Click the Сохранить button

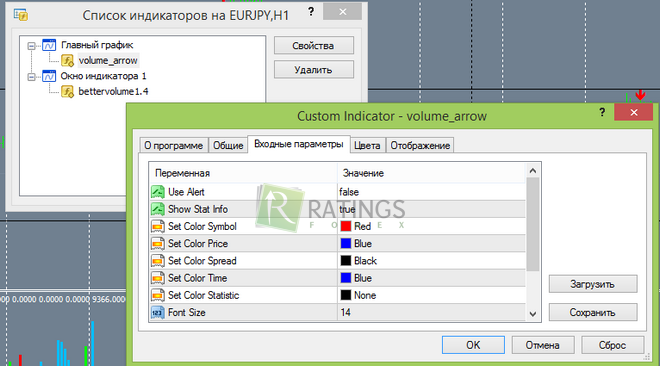593,313
